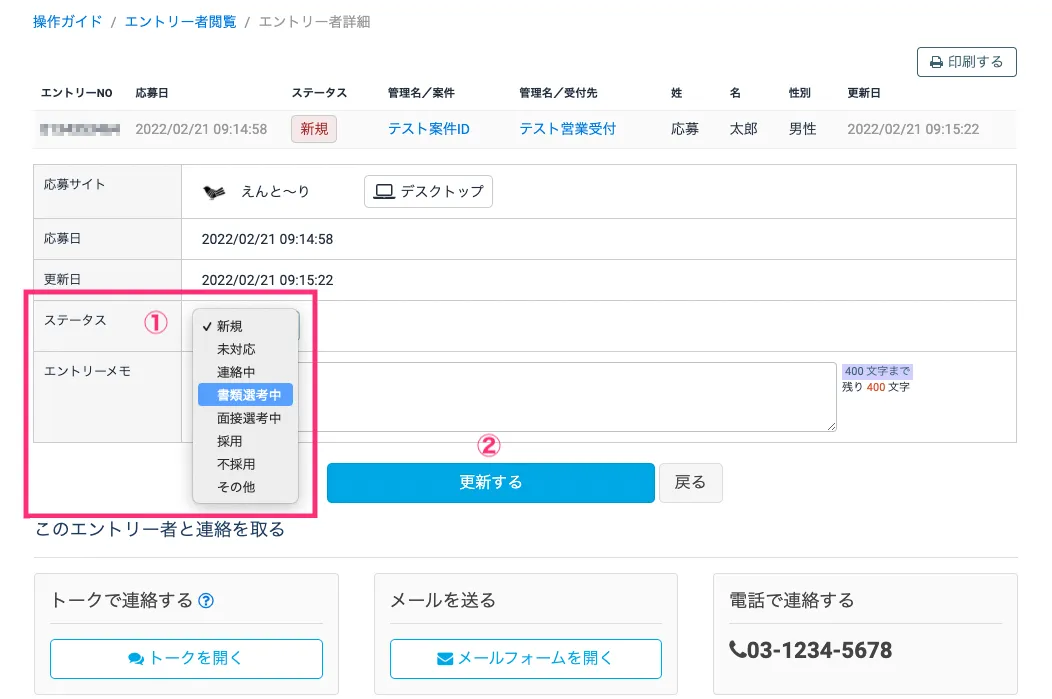Pick 面接選考中 status option
1052x699 pixels.
point(248,418)
